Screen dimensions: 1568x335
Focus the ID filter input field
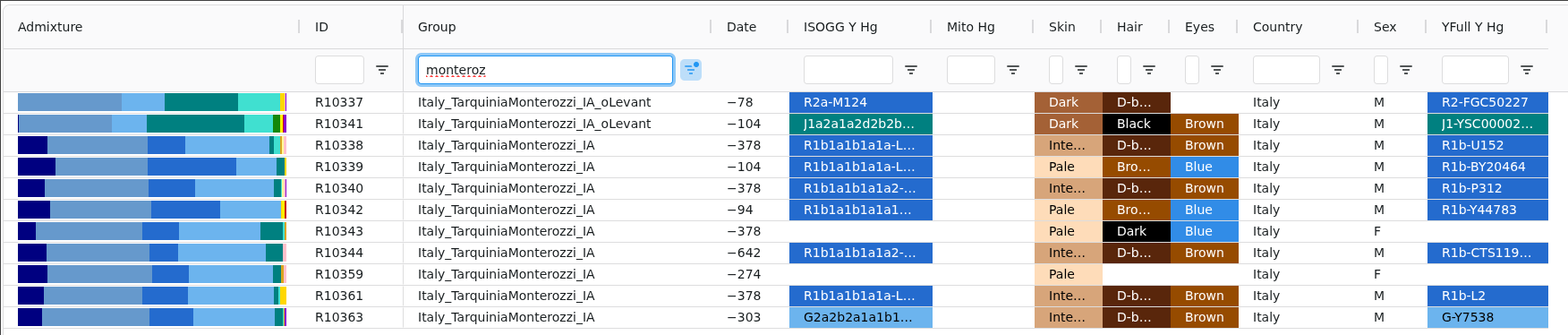coord(339,70)
